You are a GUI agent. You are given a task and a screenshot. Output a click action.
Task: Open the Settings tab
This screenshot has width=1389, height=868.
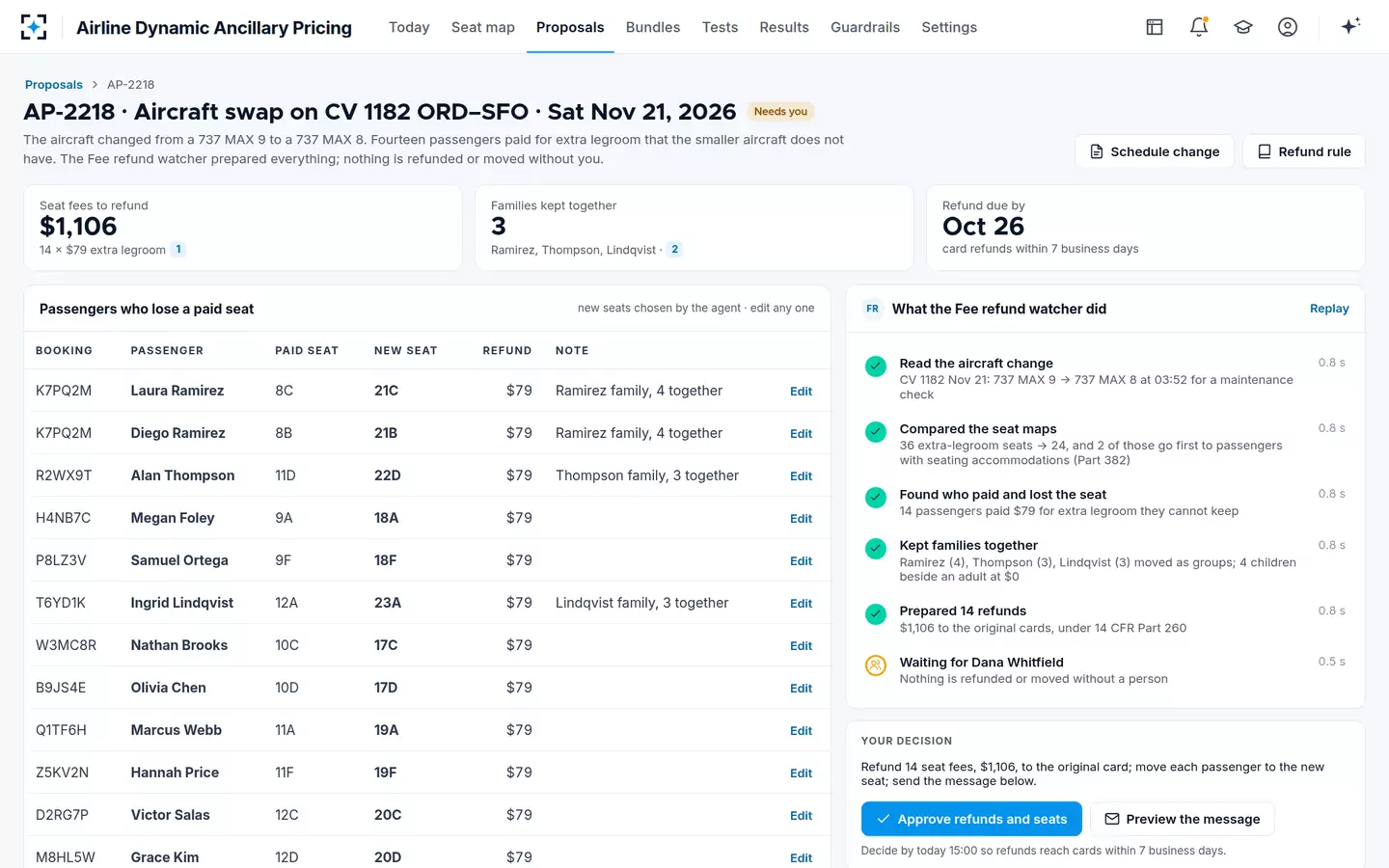[949, 27]
